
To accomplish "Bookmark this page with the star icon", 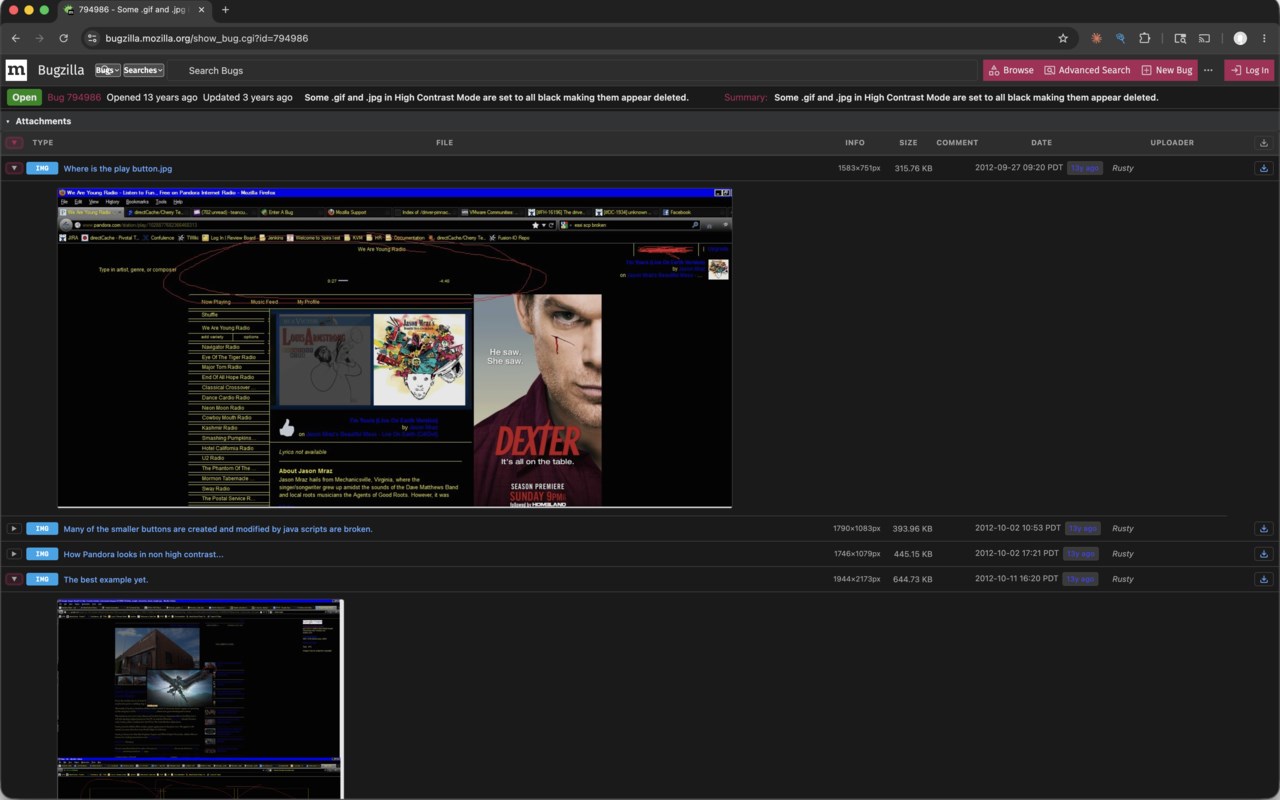I will pos(1063,38).
